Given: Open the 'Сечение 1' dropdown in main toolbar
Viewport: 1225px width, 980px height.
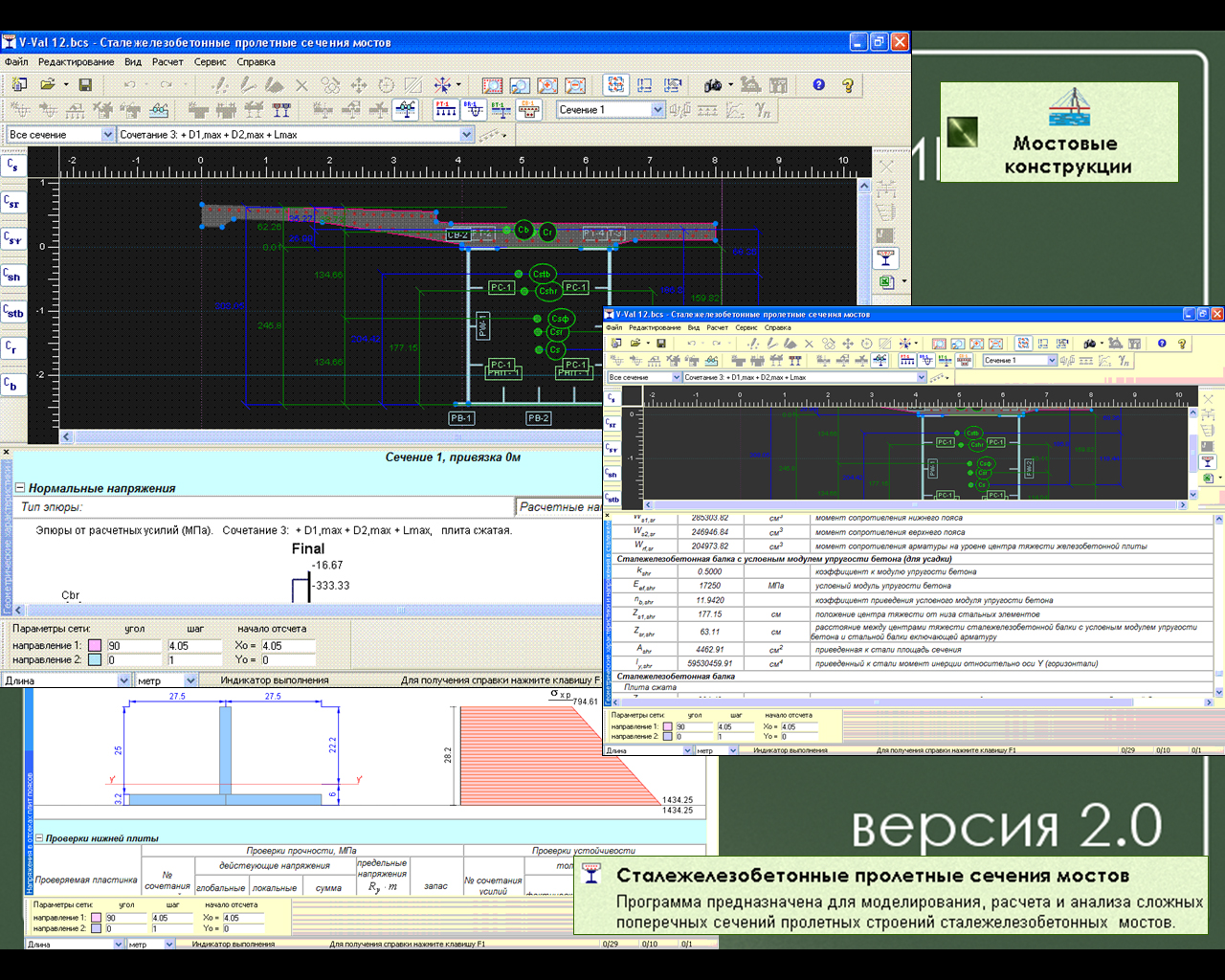Looking at the screenshot, I should [657, 110].
